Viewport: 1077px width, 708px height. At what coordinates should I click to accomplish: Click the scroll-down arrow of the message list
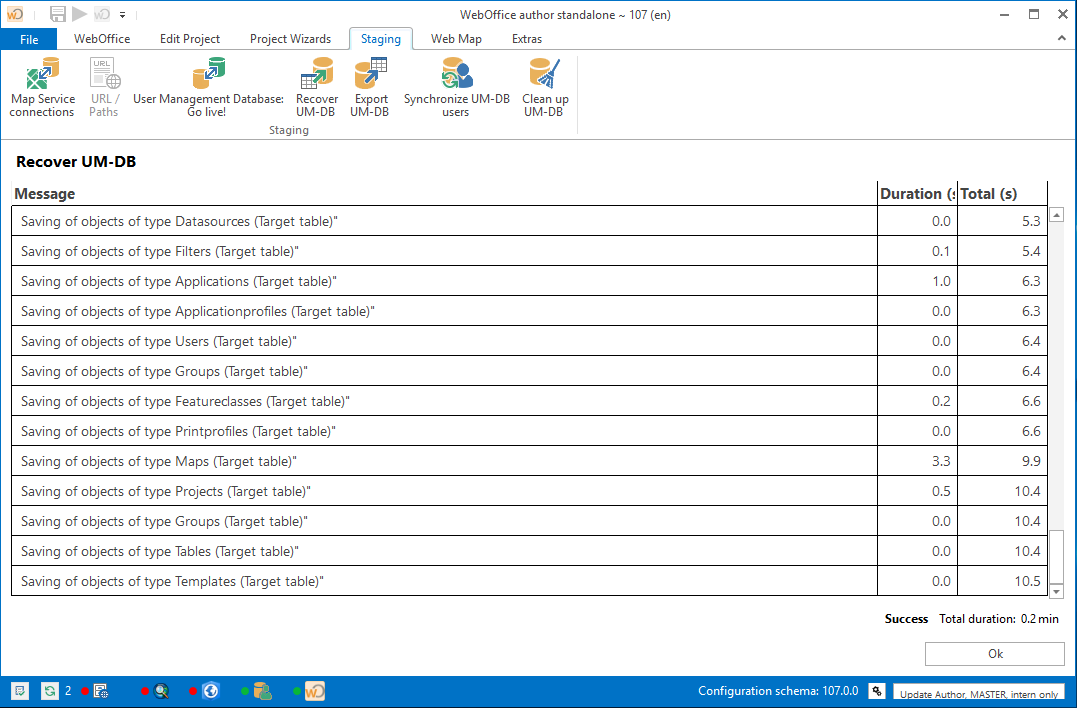pos(1057,591)
